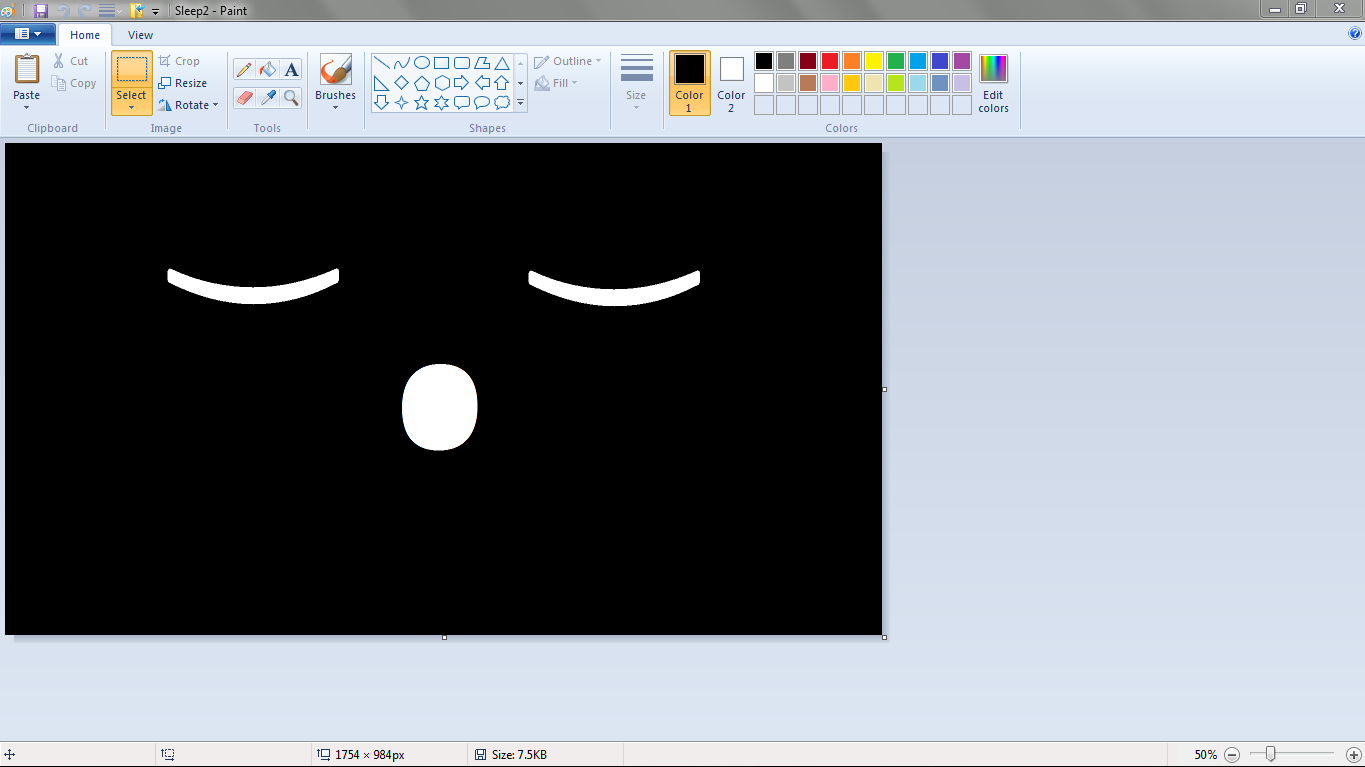Click the zoom out minus button
The image size is (1365, 767).
point(1232,755)
